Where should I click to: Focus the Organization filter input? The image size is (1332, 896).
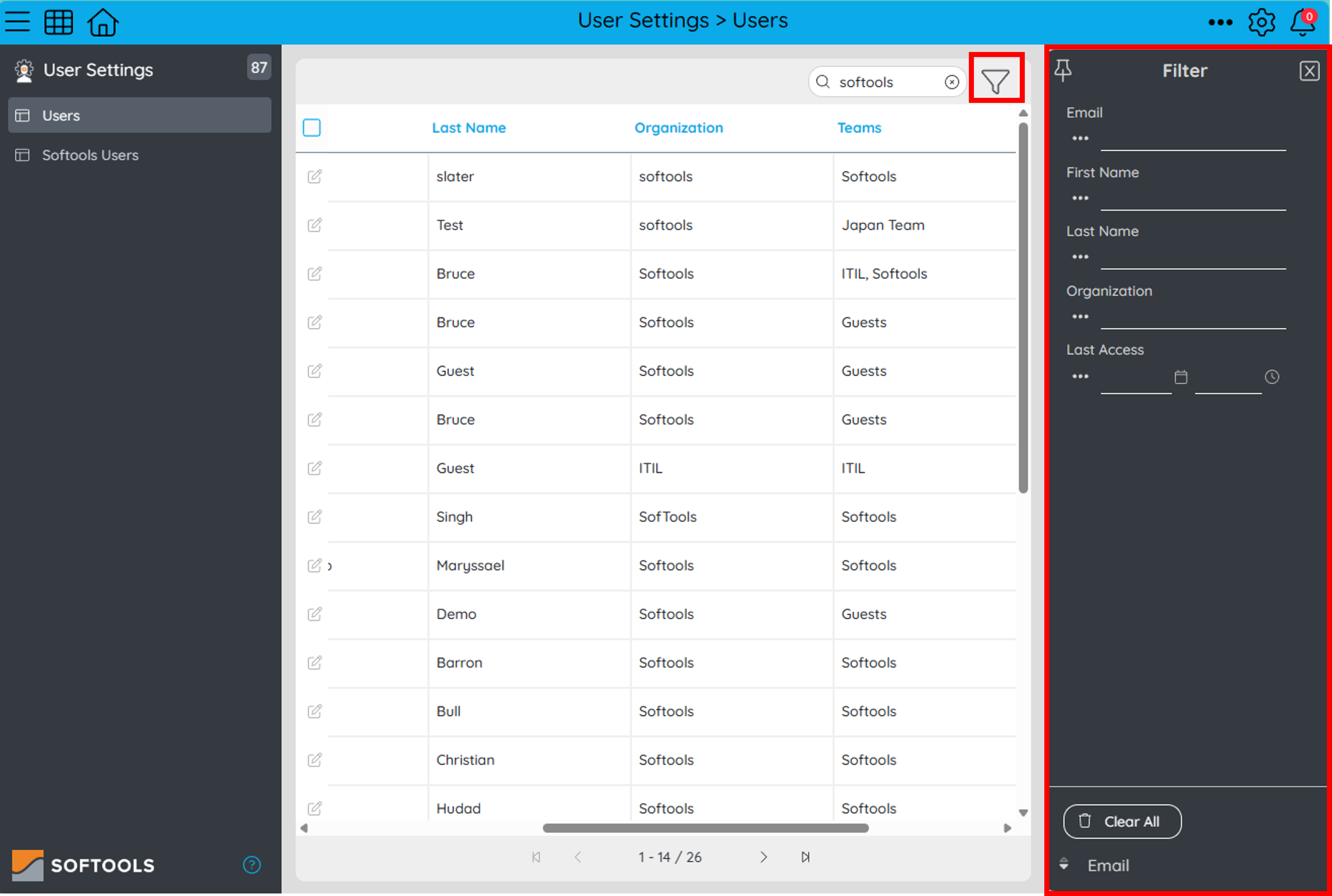pos(1193,317)
